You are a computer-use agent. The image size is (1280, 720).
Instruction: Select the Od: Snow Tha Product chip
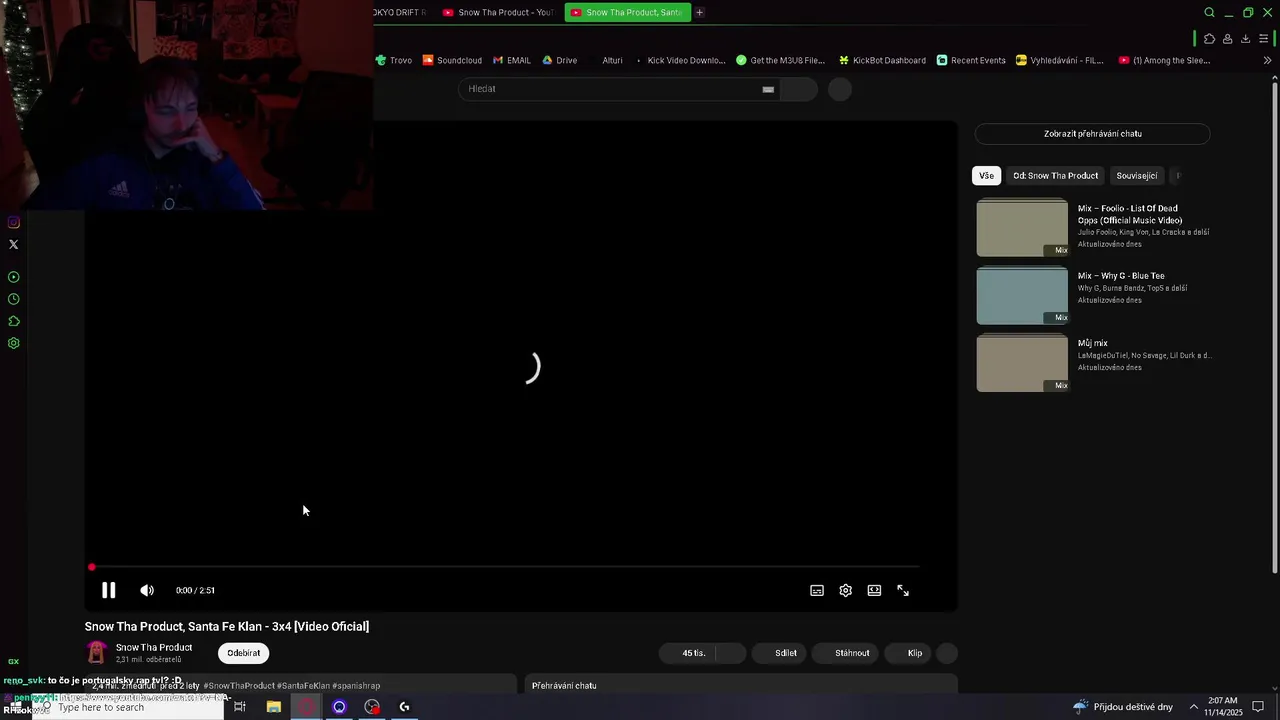1055,176
